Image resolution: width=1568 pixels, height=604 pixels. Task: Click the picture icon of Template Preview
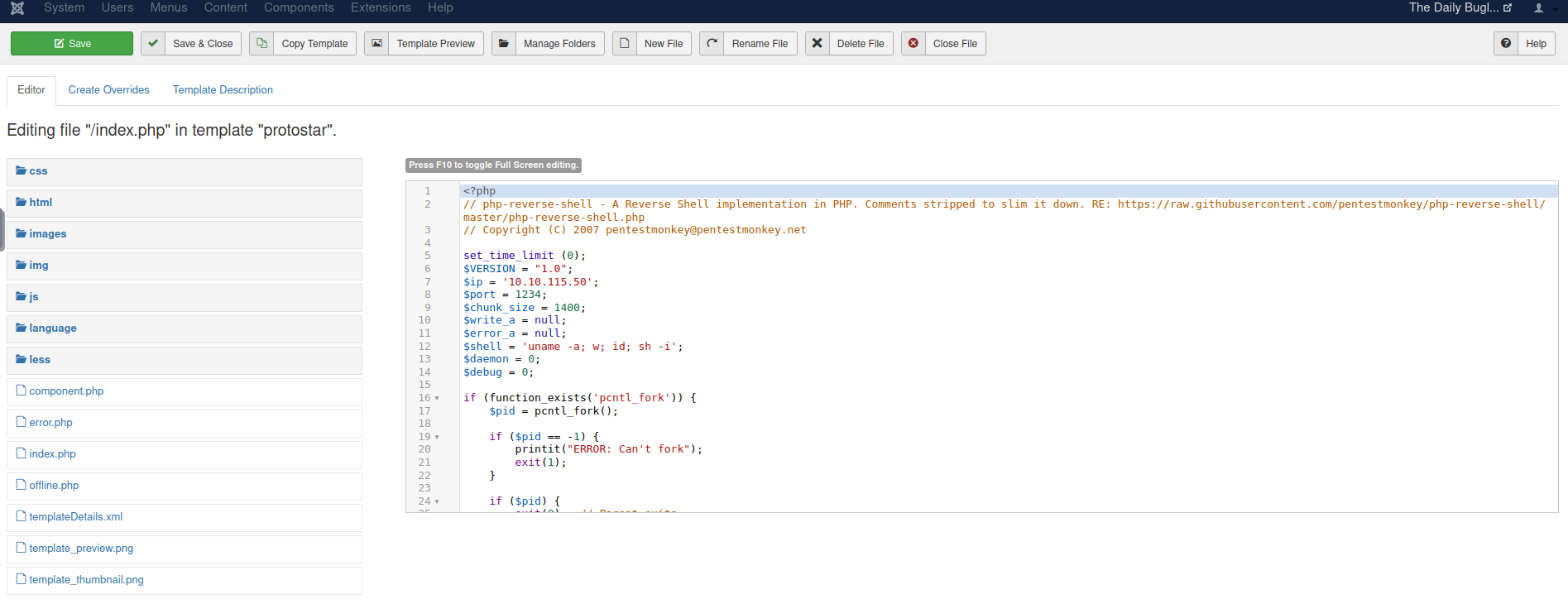tap(376, 43)
